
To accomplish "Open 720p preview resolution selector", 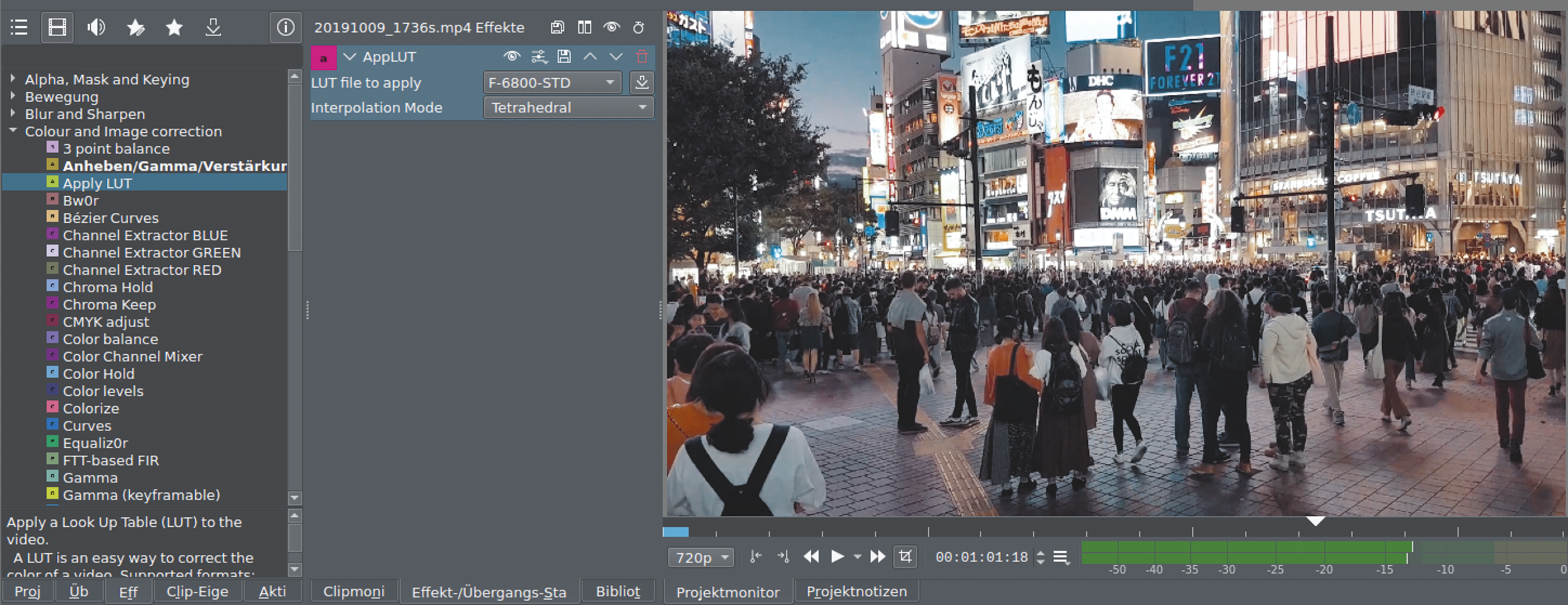I will 701,558.
